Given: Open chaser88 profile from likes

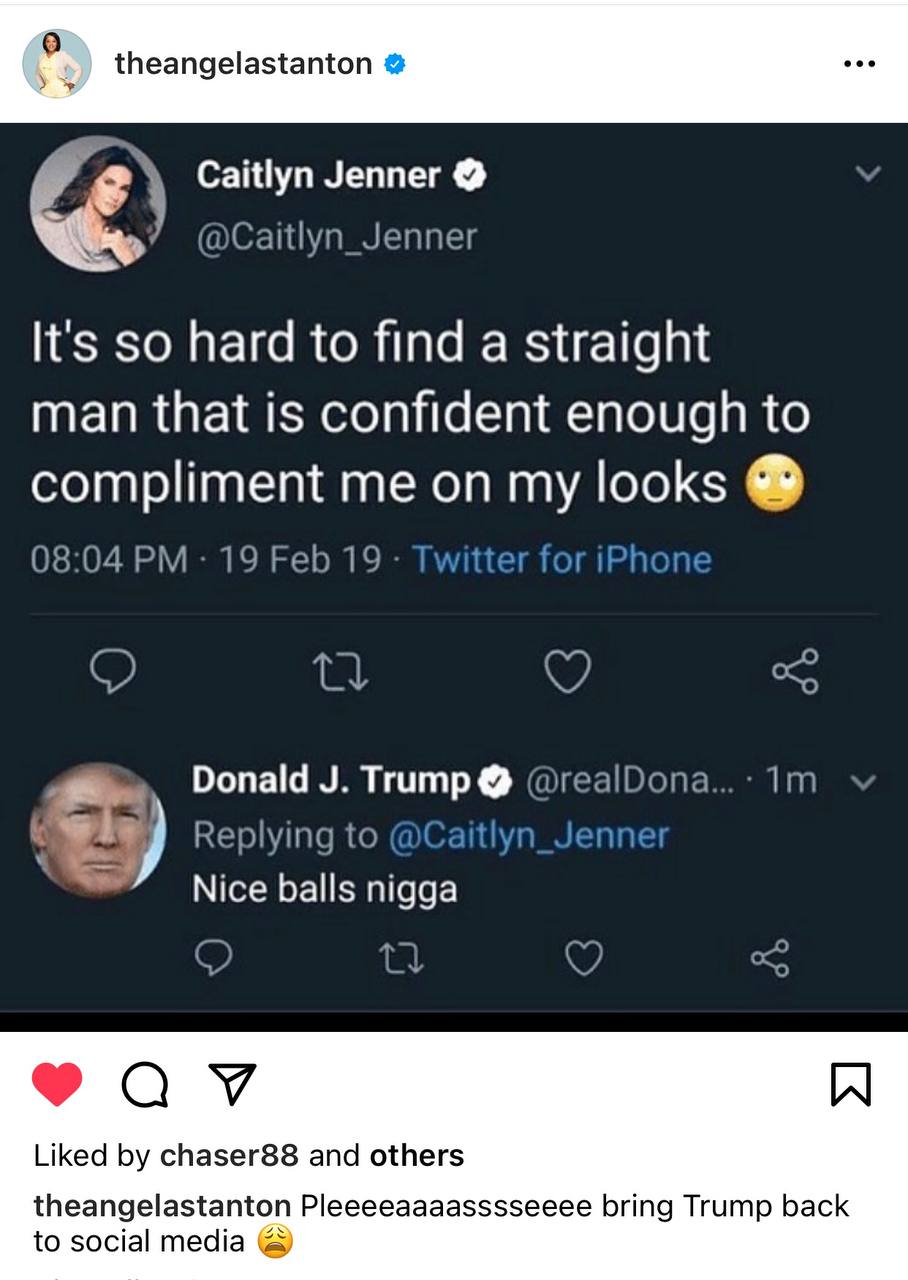Looking at the screenshot, I should 229,1156.
